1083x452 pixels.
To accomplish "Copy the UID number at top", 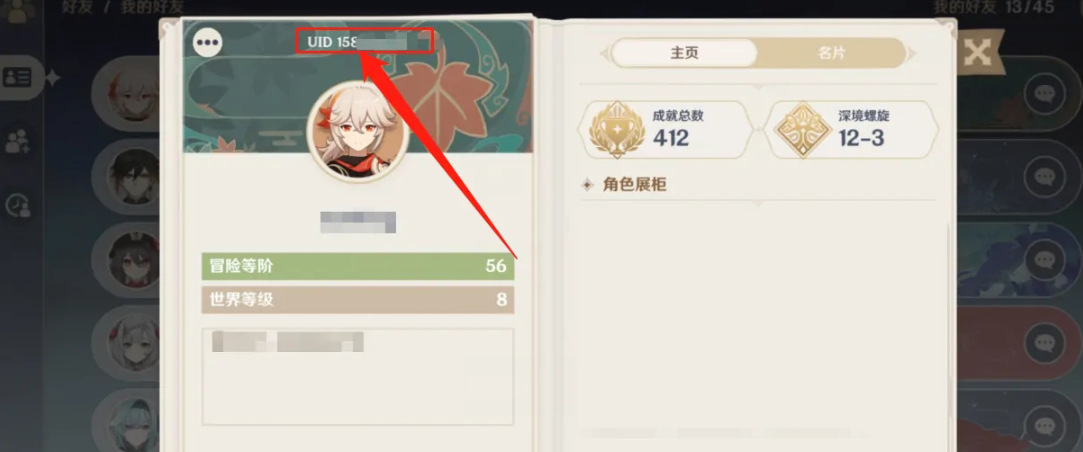I will (x=365, y=41).
